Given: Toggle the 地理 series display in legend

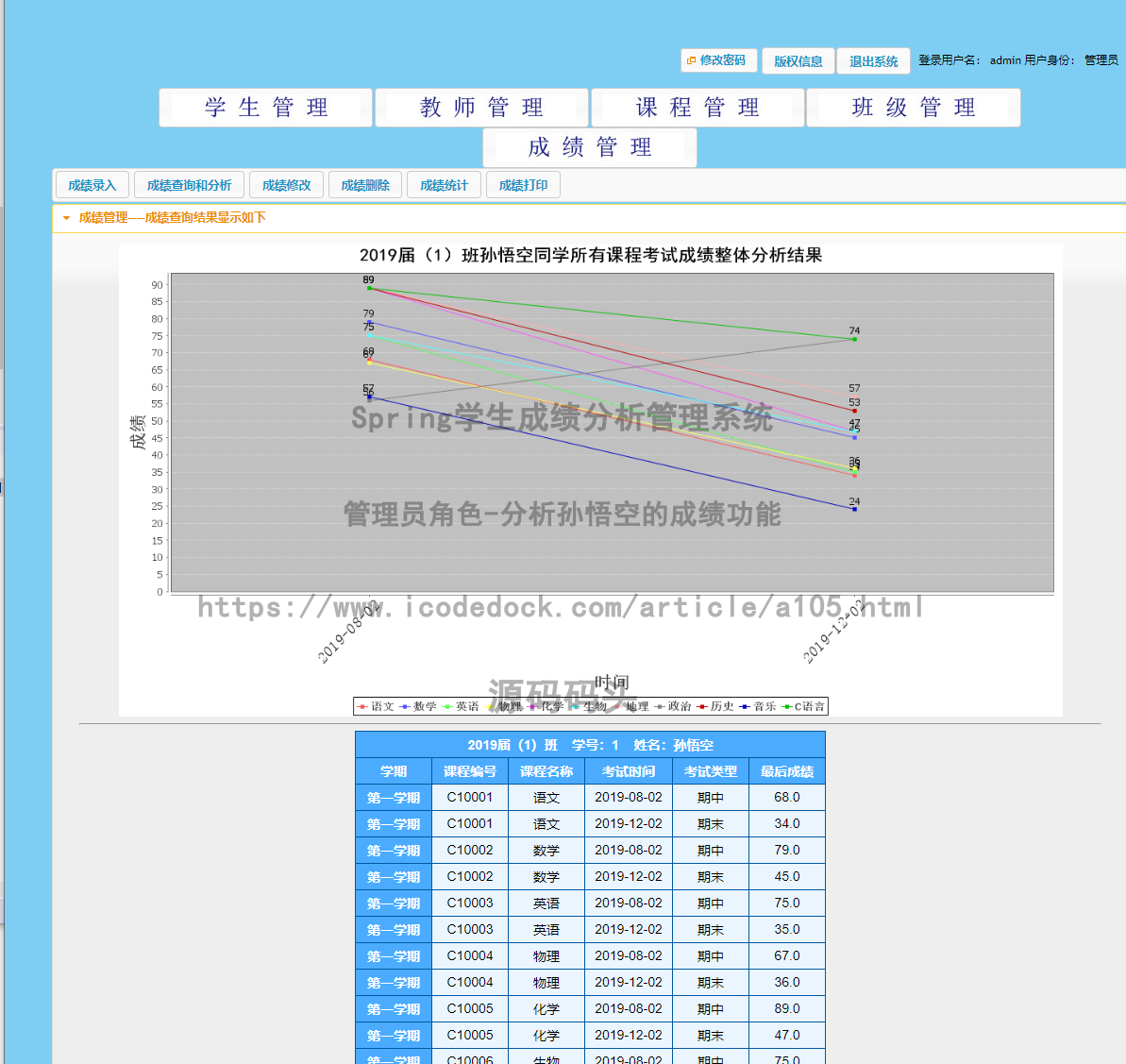Looking at the screenshot, I should click(615, 705).
